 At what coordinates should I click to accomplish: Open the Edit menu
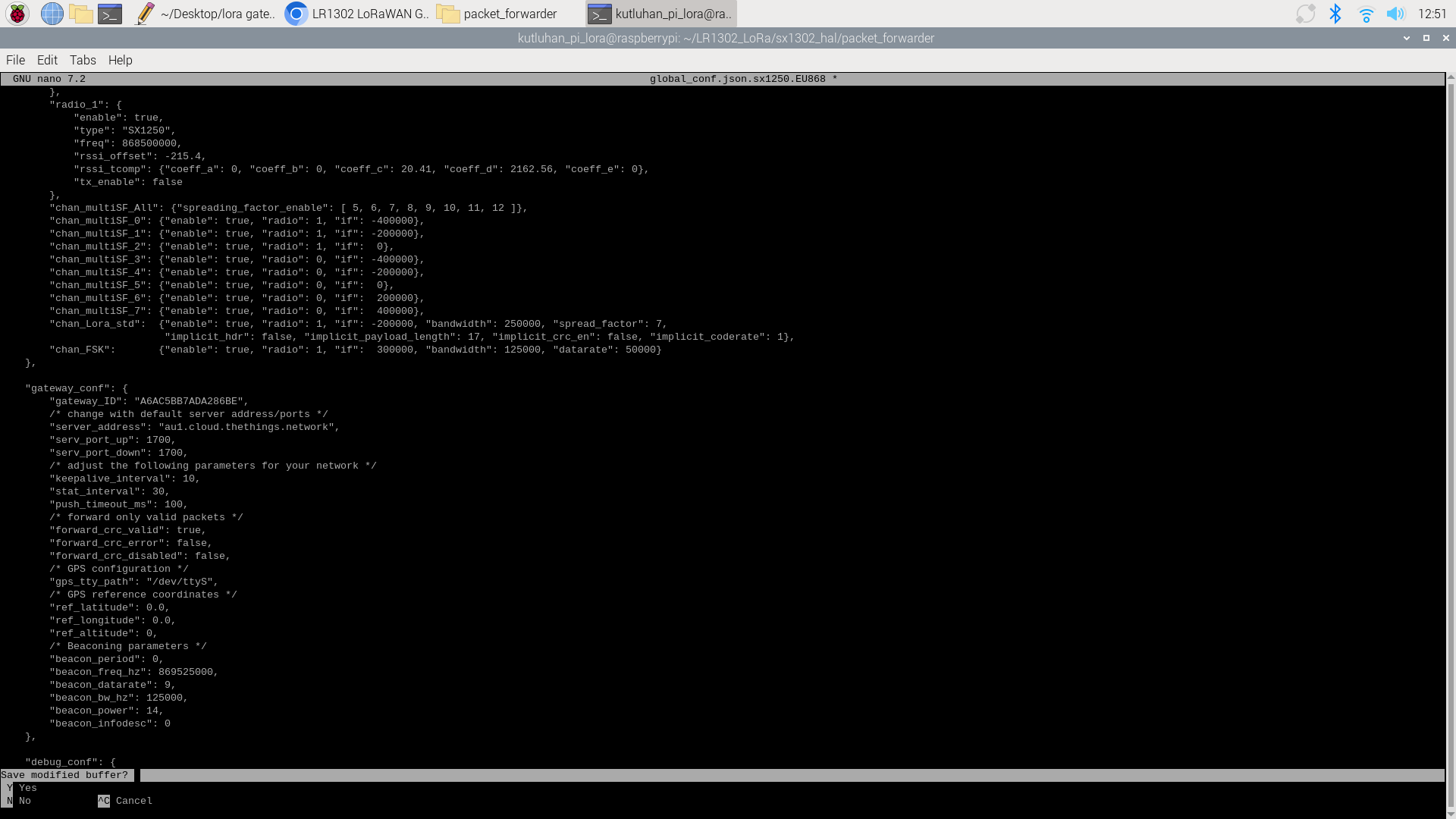[47, 60]
